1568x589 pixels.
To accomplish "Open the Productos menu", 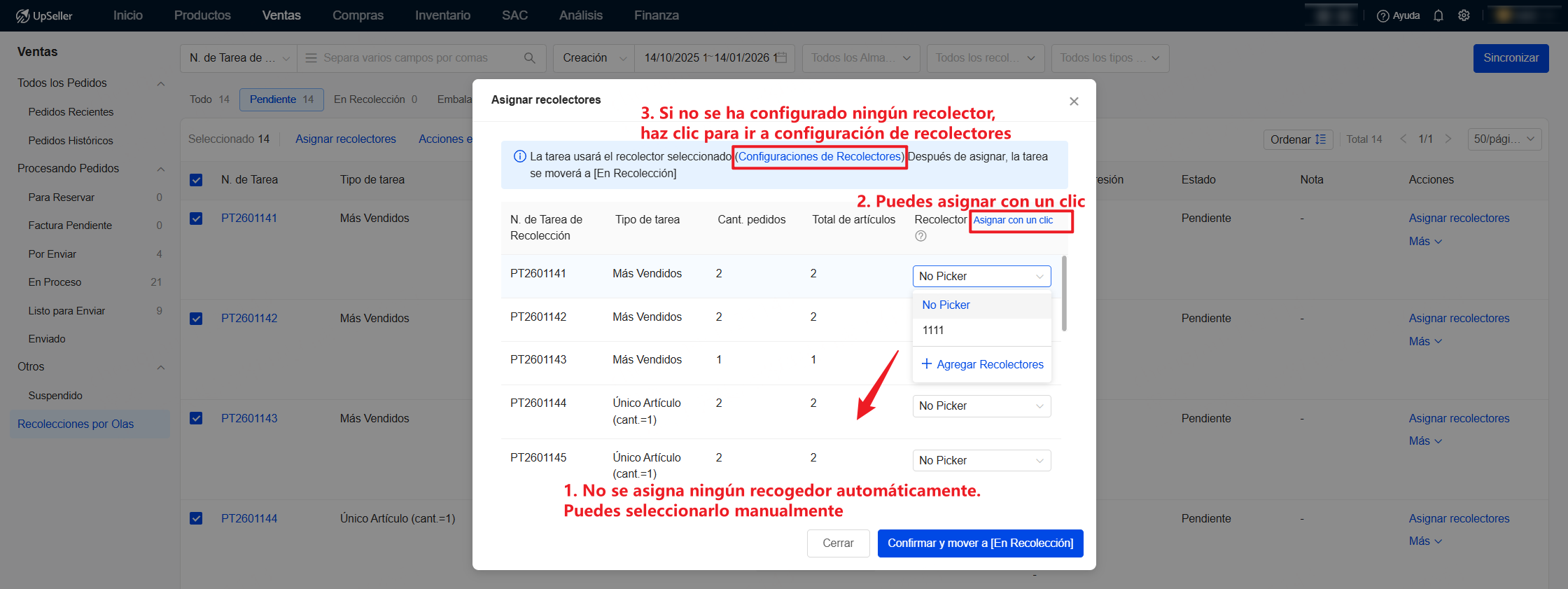I will click(202, 15).
